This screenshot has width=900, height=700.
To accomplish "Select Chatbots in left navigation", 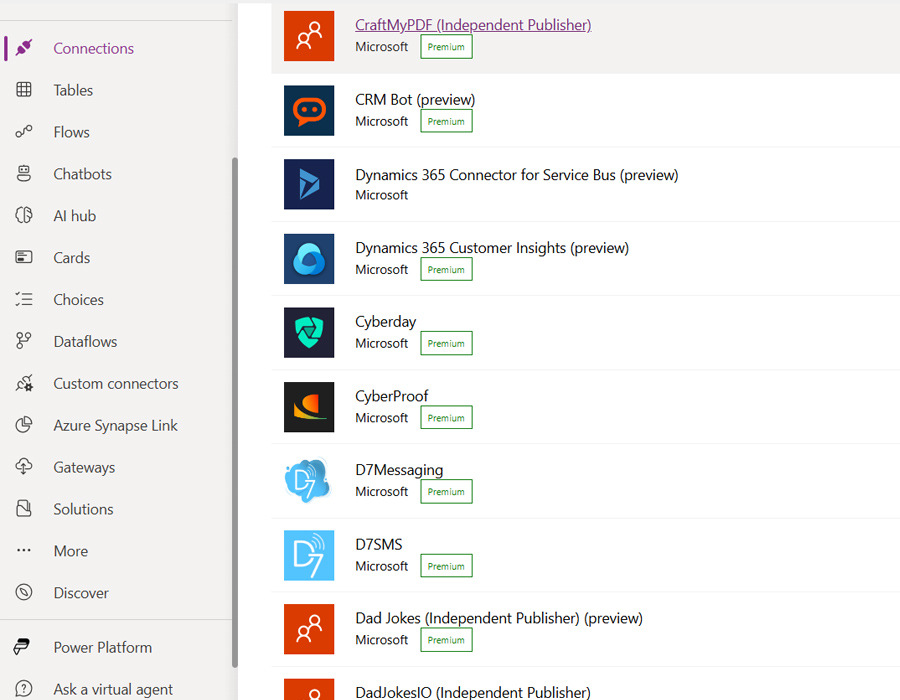I will point(82,174).
